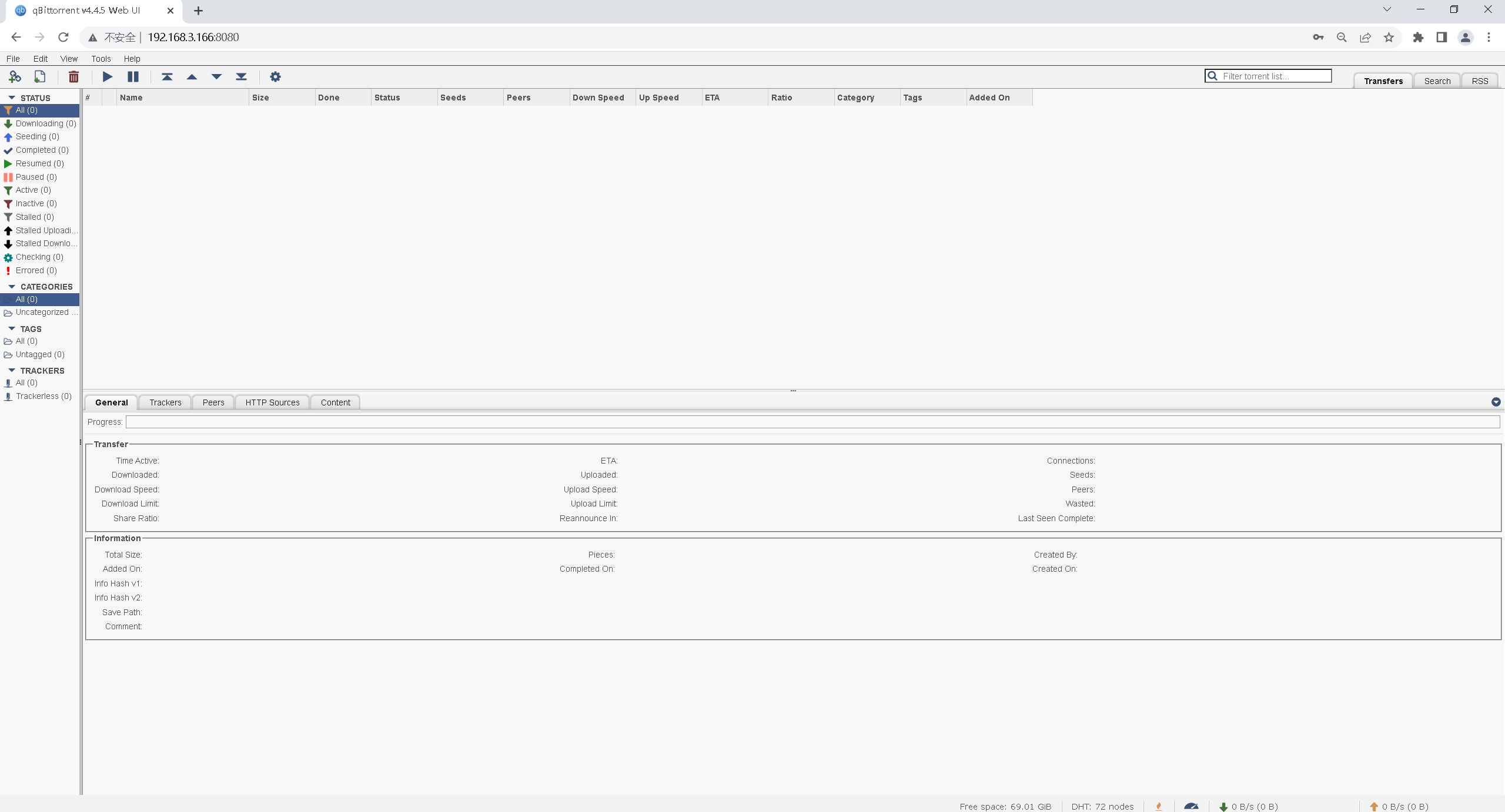Collapse the STATUS filter section

click(x=12, y=98)
